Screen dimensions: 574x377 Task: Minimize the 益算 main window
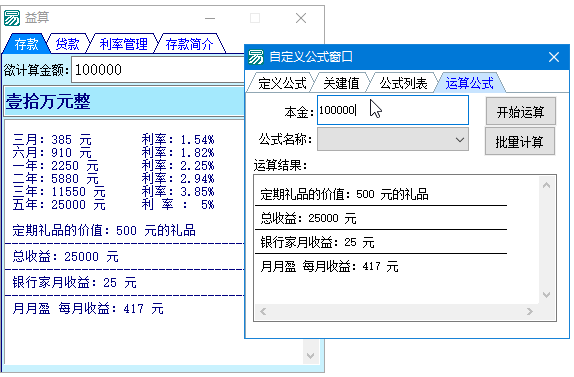pos(210,18)
